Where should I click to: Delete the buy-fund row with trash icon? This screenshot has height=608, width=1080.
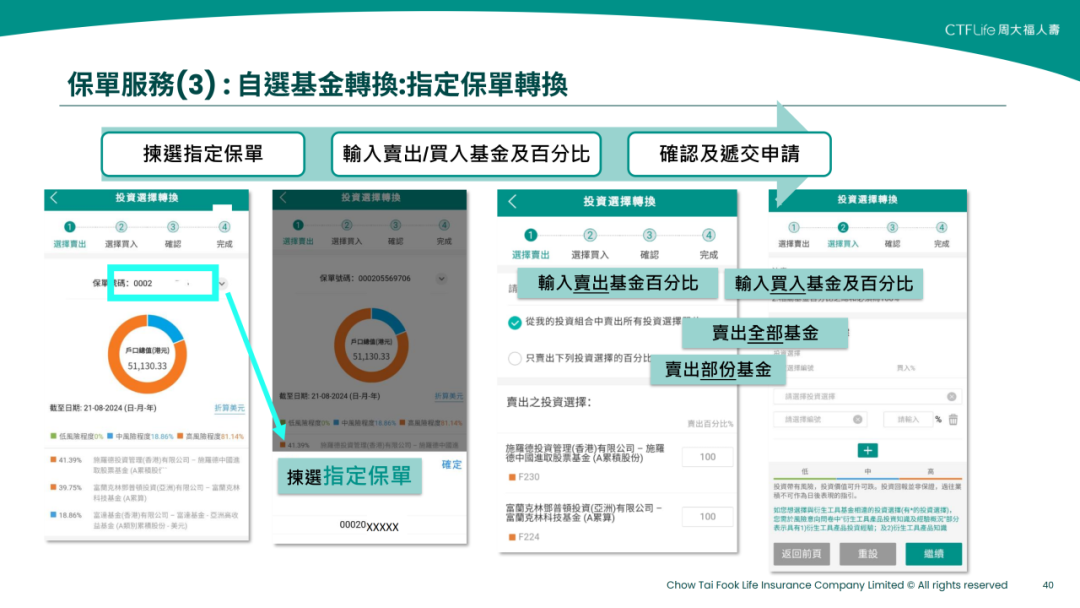pyautogui.click(x=953, y=419)
